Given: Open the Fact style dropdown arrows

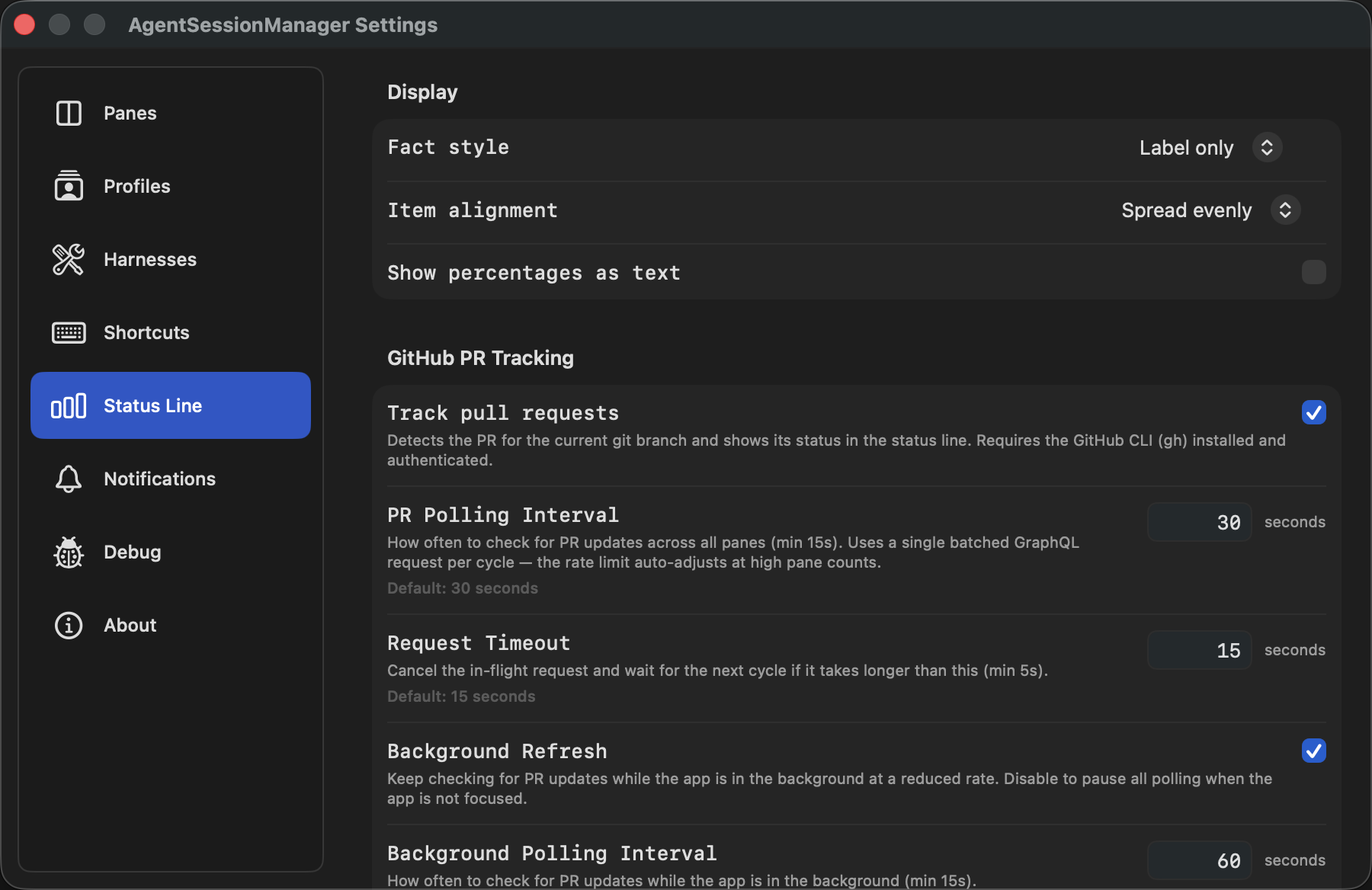Looking at the screenshot, I should pyautogui.click(x=1267, y=147).
